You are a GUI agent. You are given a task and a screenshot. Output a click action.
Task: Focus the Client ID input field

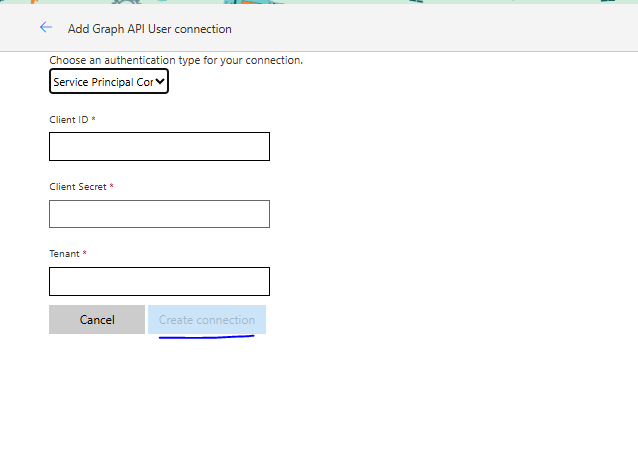tap(160, 147)
